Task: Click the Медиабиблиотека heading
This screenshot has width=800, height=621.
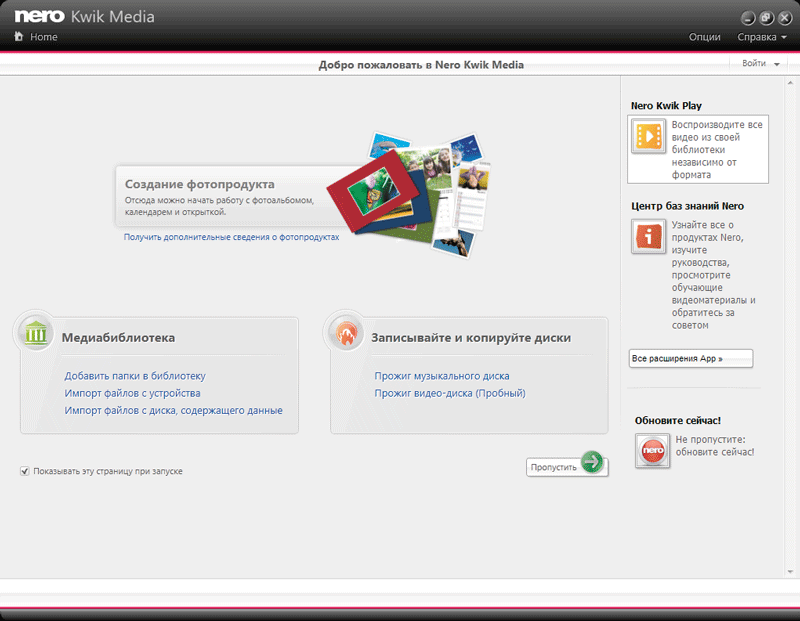Action: pyautogui.click(x=118, y=338)
